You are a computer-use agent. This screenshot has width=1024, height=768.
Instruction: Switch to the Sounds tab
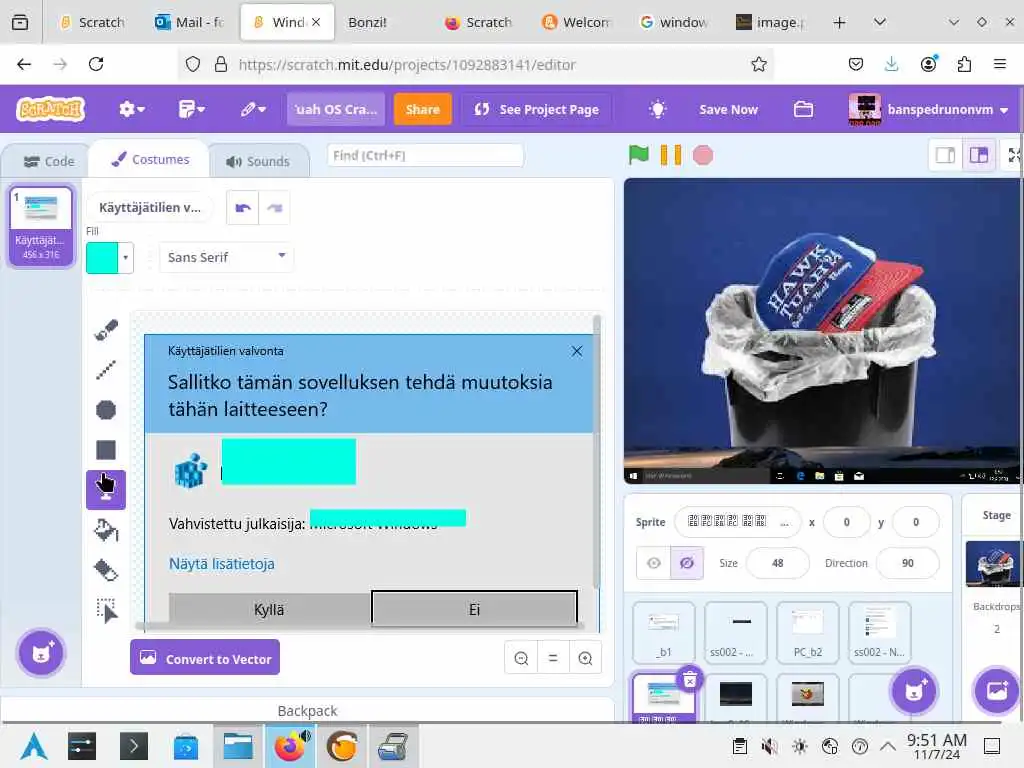(258, 161)
